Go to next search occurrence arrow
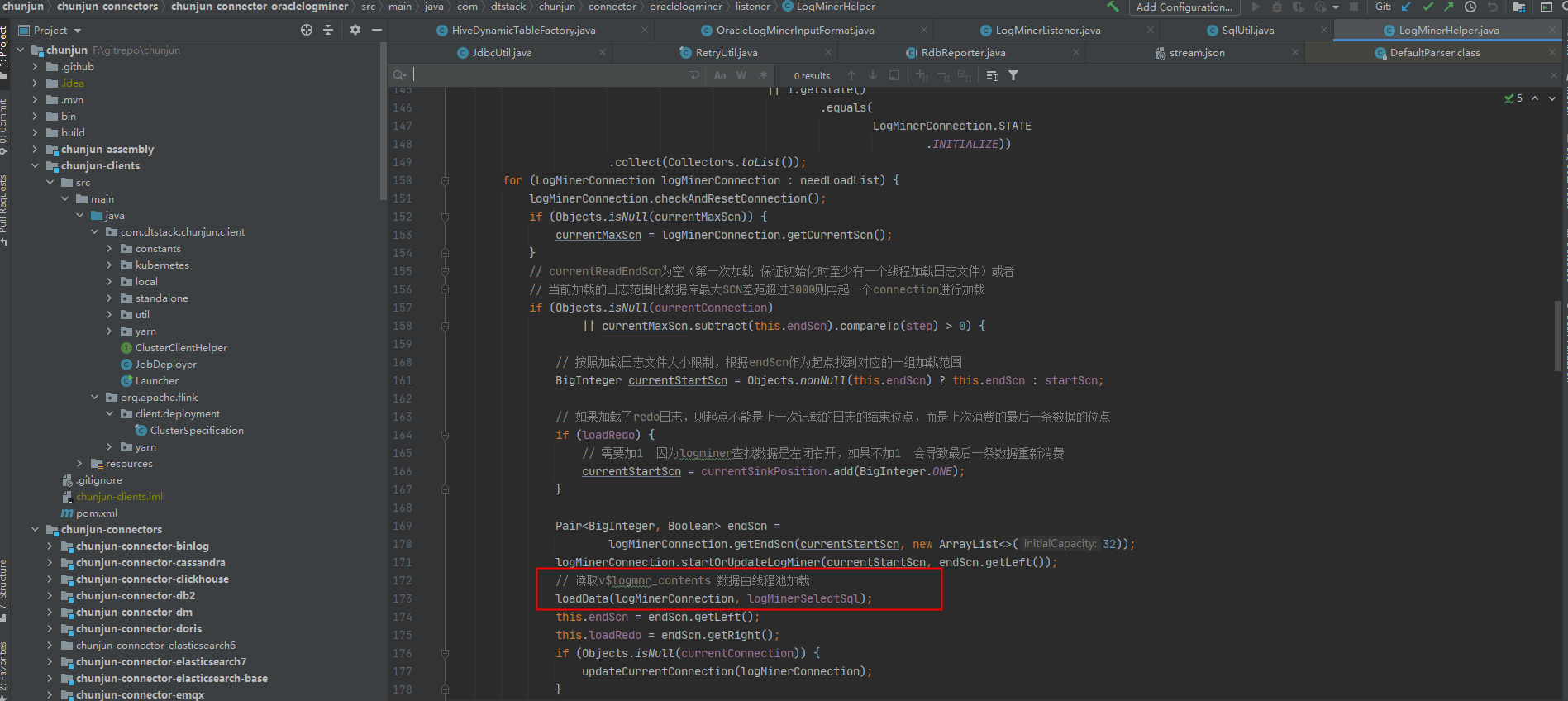1568x701 pixels. 873,75
